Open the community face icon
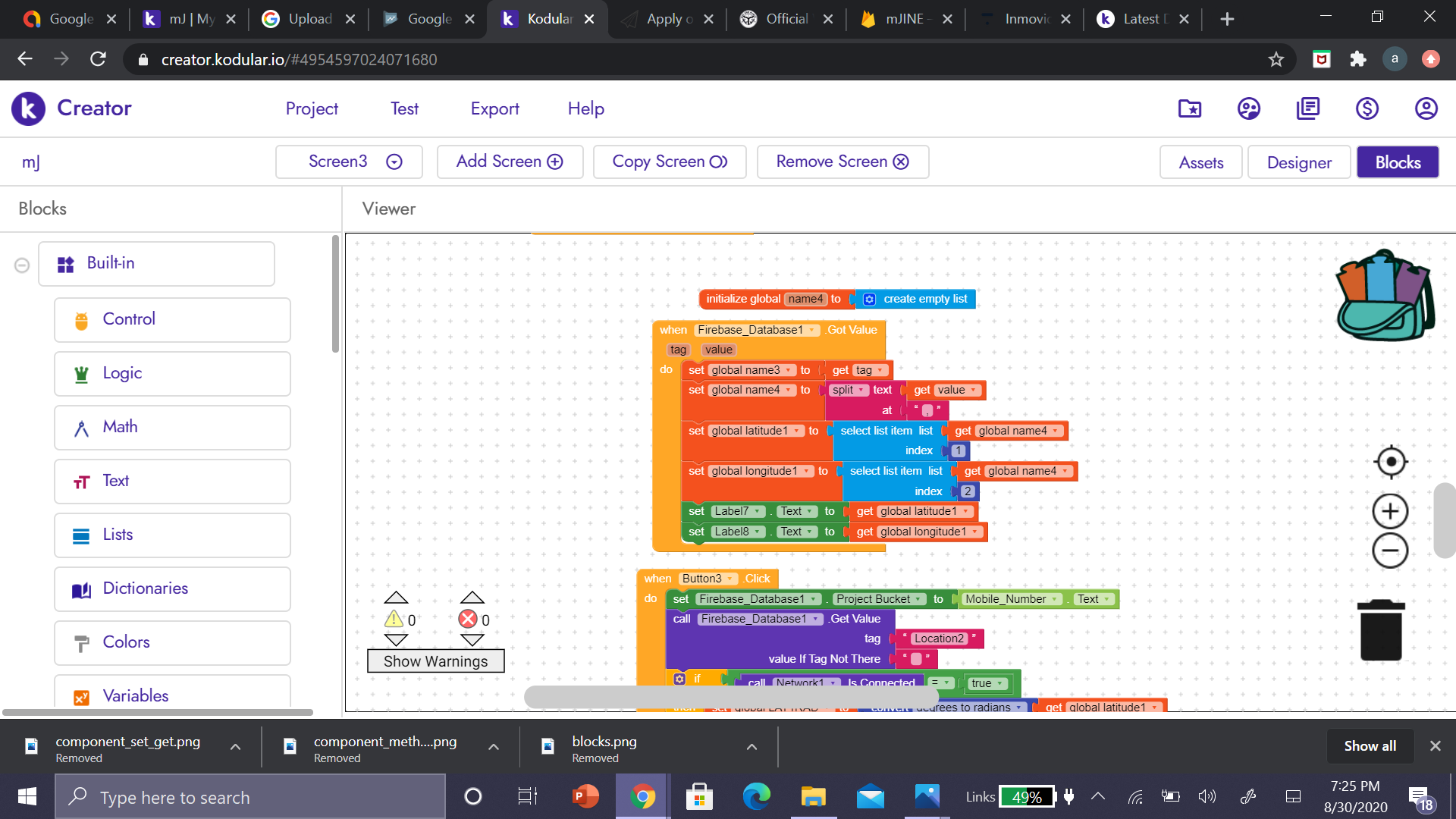This screenshot has height=819, width=1456. click(1248, 108)
